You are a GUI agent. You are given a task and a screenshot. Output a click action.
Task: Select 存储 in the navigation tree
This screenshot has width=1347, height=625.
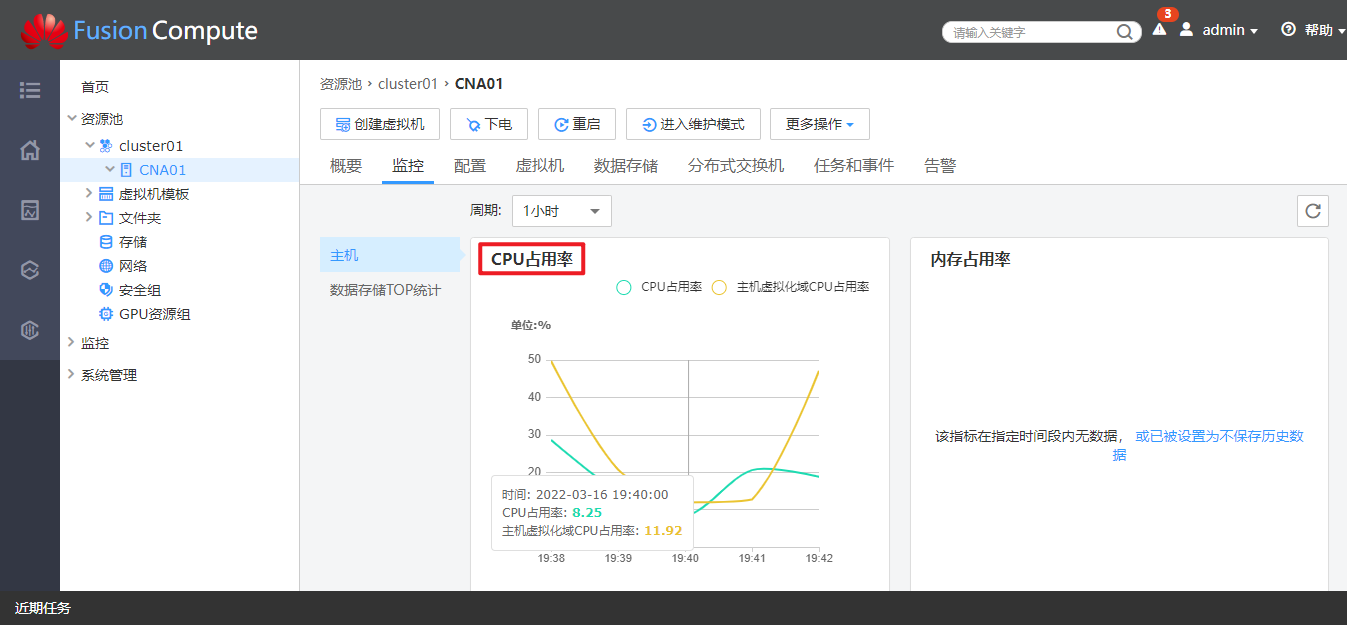[x=133, y=242]
